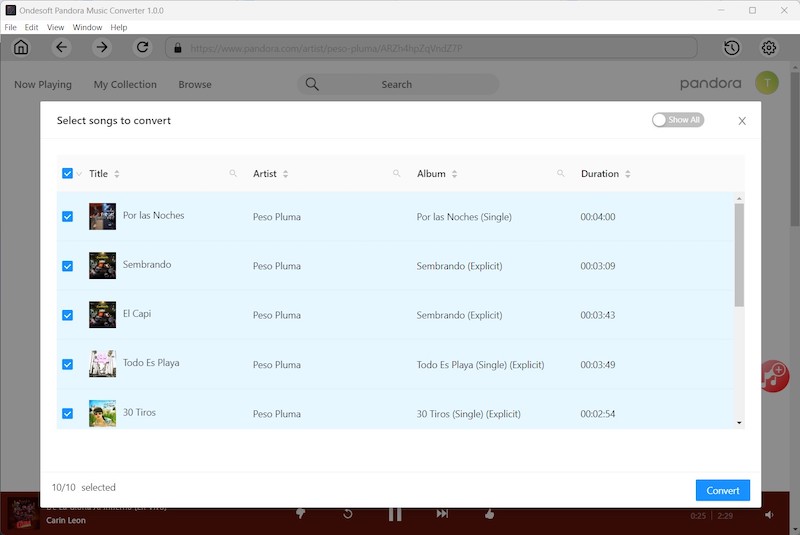
Task: Click the red add-music floating button
Action: (774, 376)
